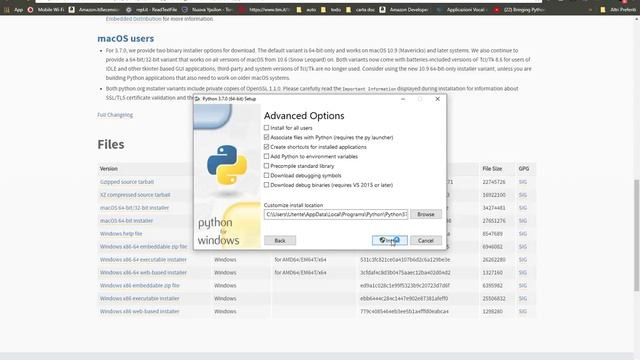The width and height of the screenshot is (640, 360).
Task: Enable 'Download debug binaries' checkbox
Action: tap(267, 185)
